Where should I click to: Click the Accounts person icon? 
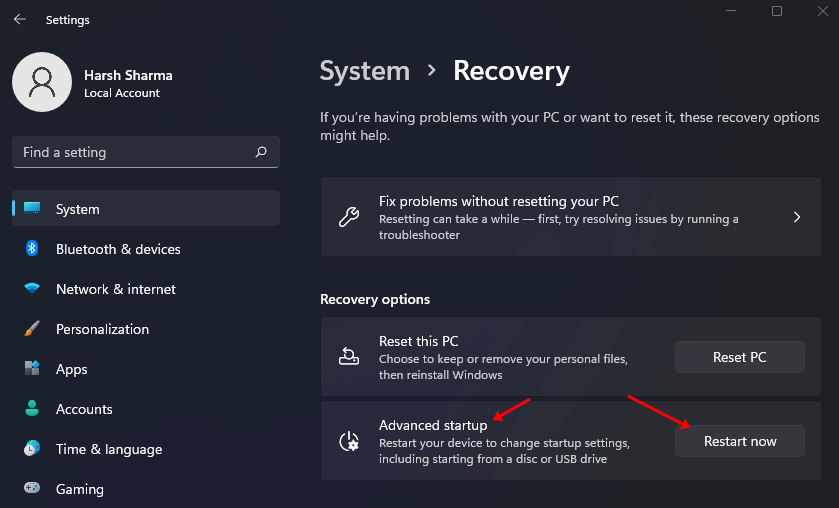pos(32,409)
